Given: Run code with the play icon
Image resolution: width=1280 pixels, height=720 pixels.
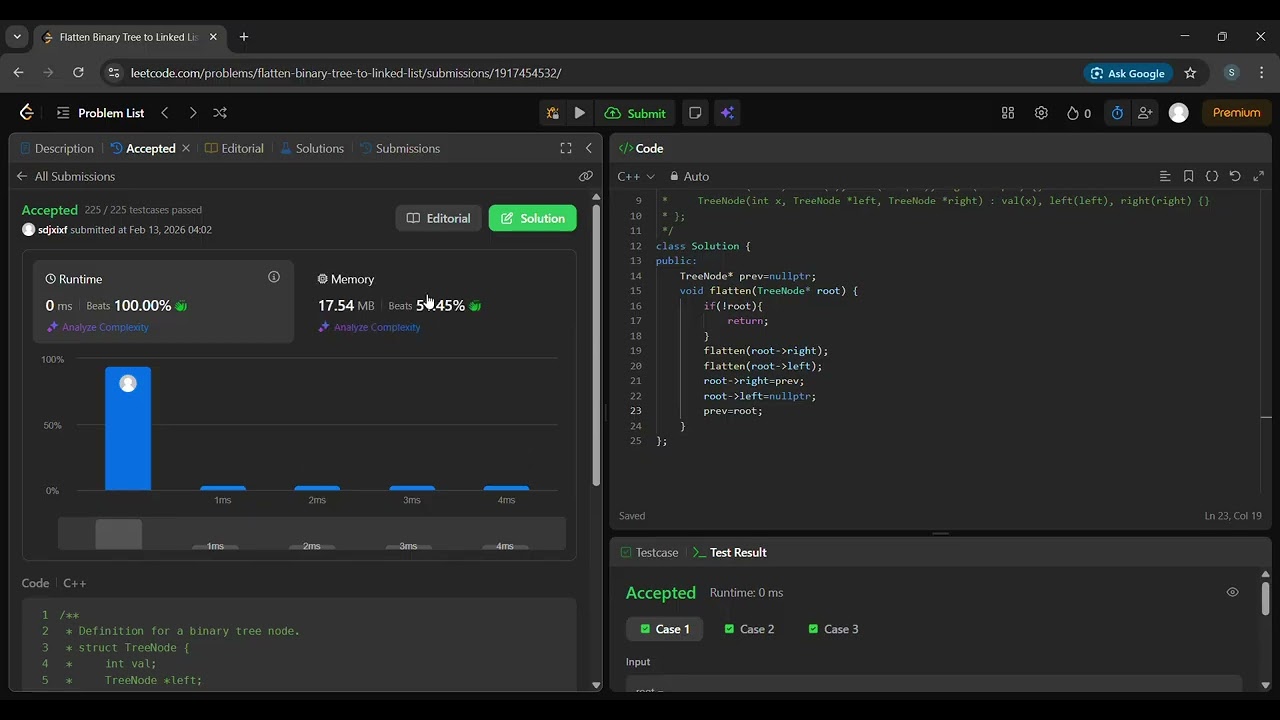Looking at the screenshot, I should pyautogui.click(x=580, y=113).
